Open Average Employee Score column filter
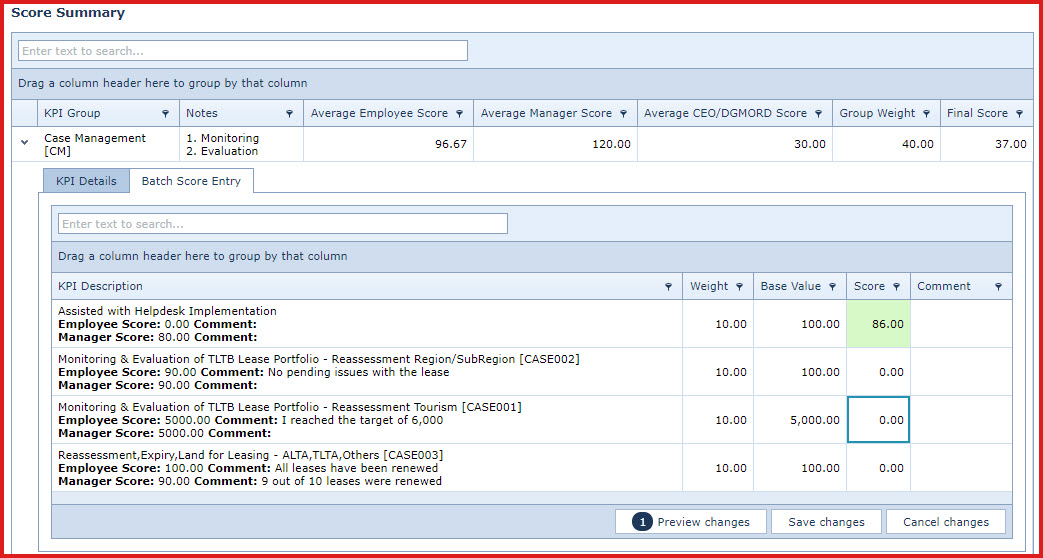1043x558 pixels. coord(460,114)
